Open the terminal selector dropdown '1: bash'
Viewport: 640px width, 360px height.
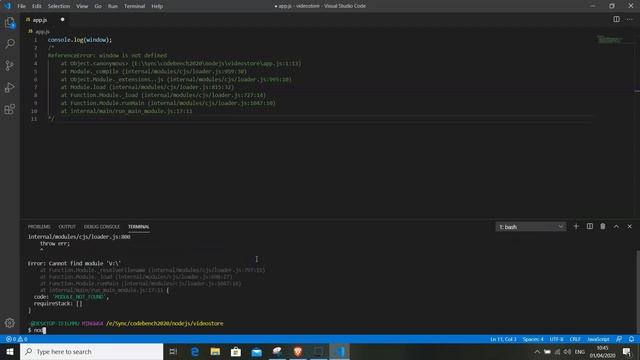(531, 227)
